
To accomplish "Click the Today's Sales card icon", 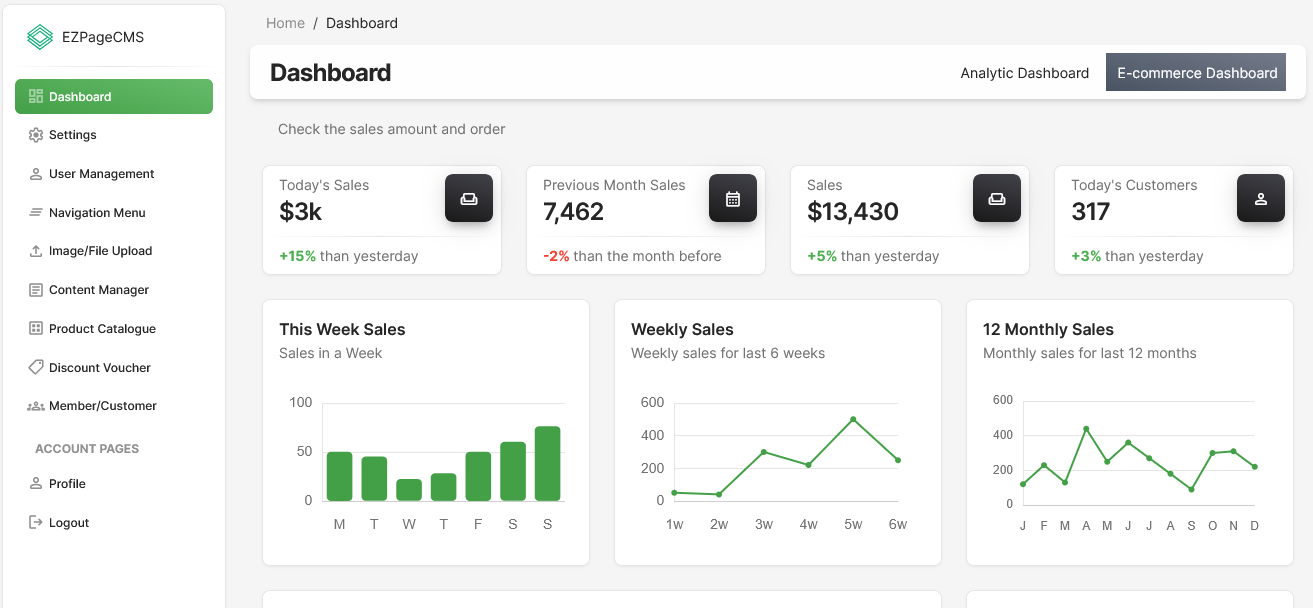I will [x=468, y=198].
